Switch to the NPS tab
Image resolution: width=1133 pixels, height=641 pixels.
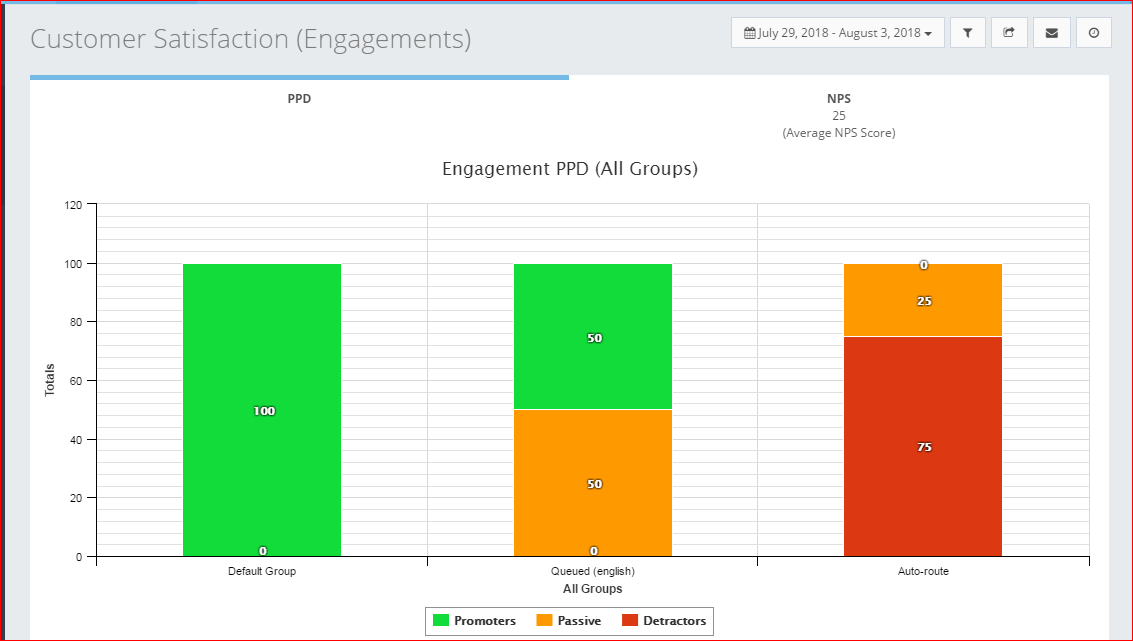(839, 99)
